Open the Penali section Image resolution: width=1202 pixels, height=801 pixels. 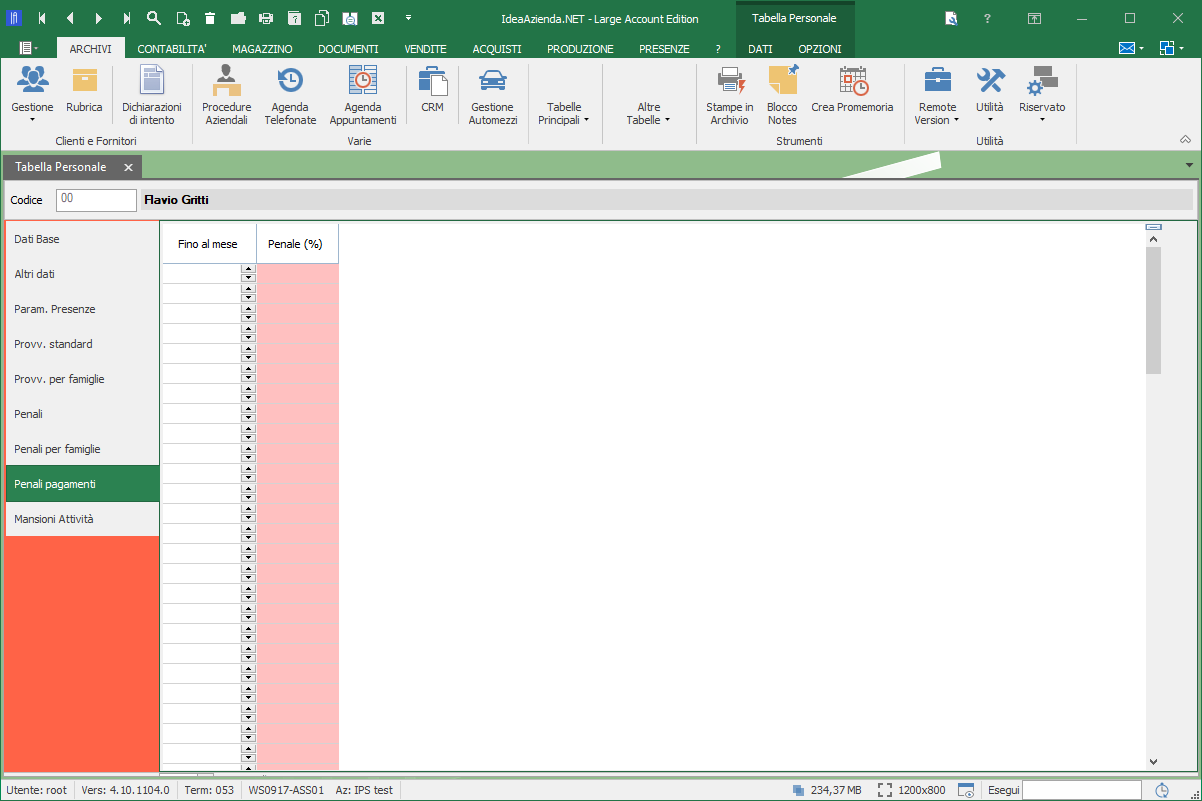(82, 414)
